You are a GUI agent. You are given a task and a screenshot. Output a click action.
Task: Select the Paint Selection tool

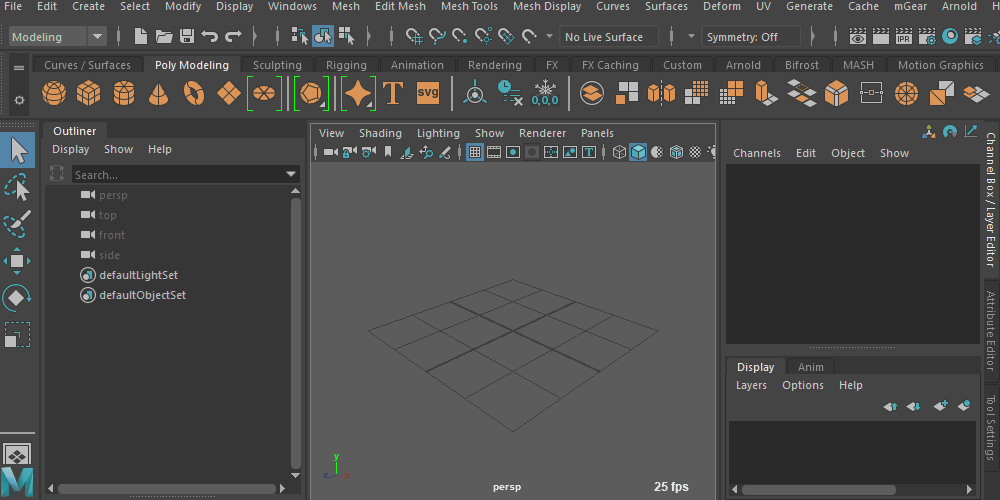pyautogui.click(x=17, y=224)
